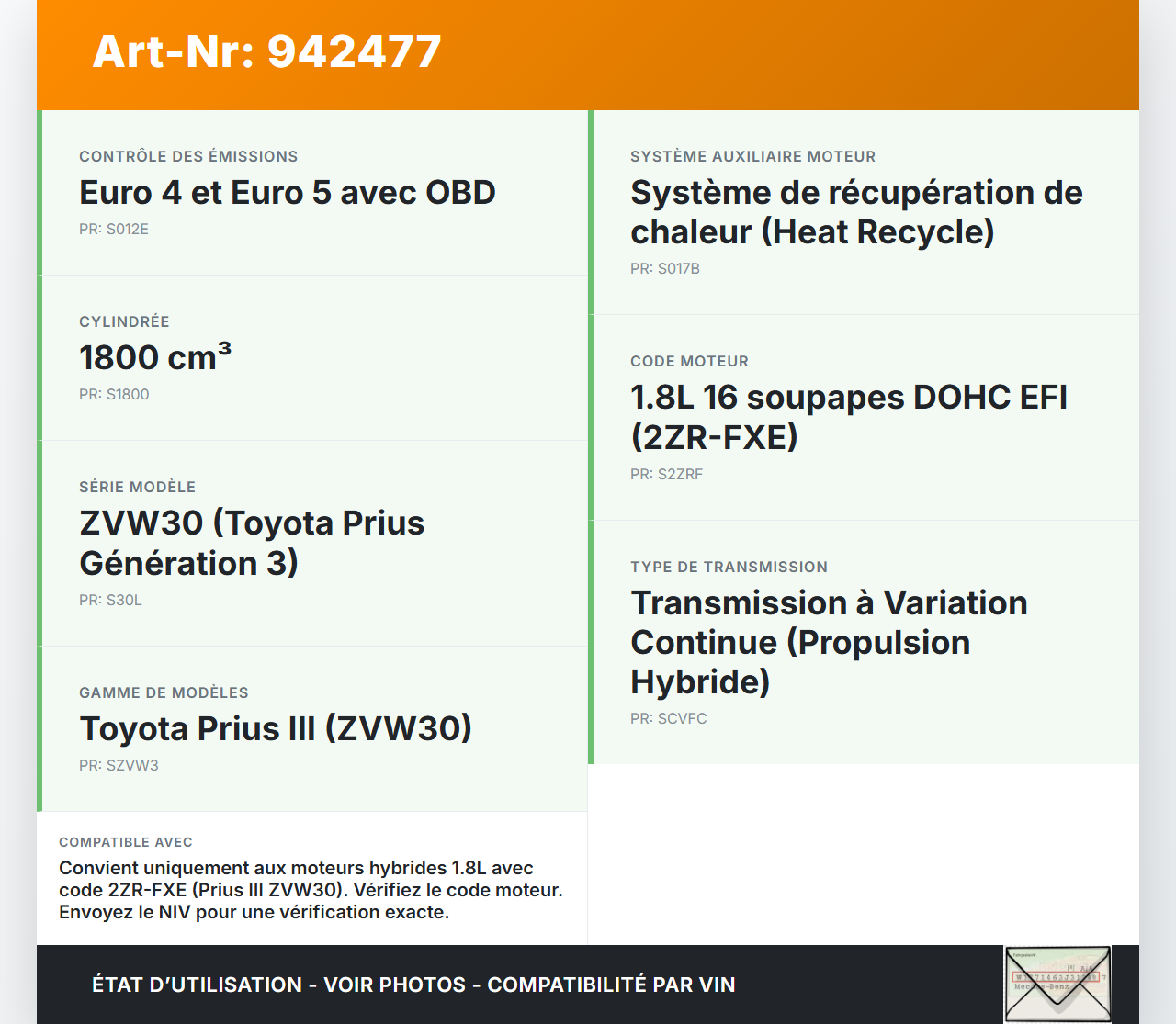The image size is (1176, 1024).
Task: Click the Compatible avec description paragraph
Action: [311, 890]
